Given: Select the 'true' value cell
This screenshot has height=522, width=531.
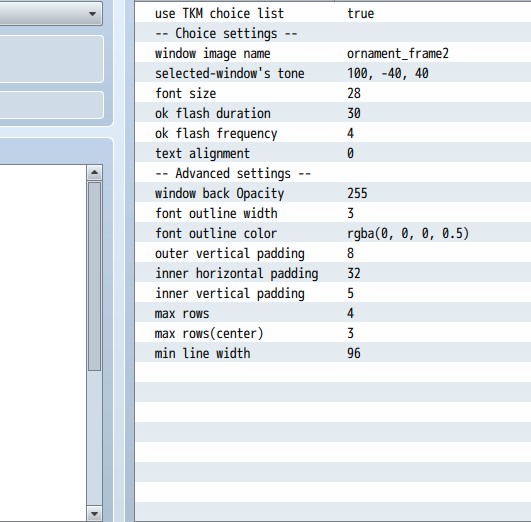Looking at the screenshot, I should tap(361, 14).
